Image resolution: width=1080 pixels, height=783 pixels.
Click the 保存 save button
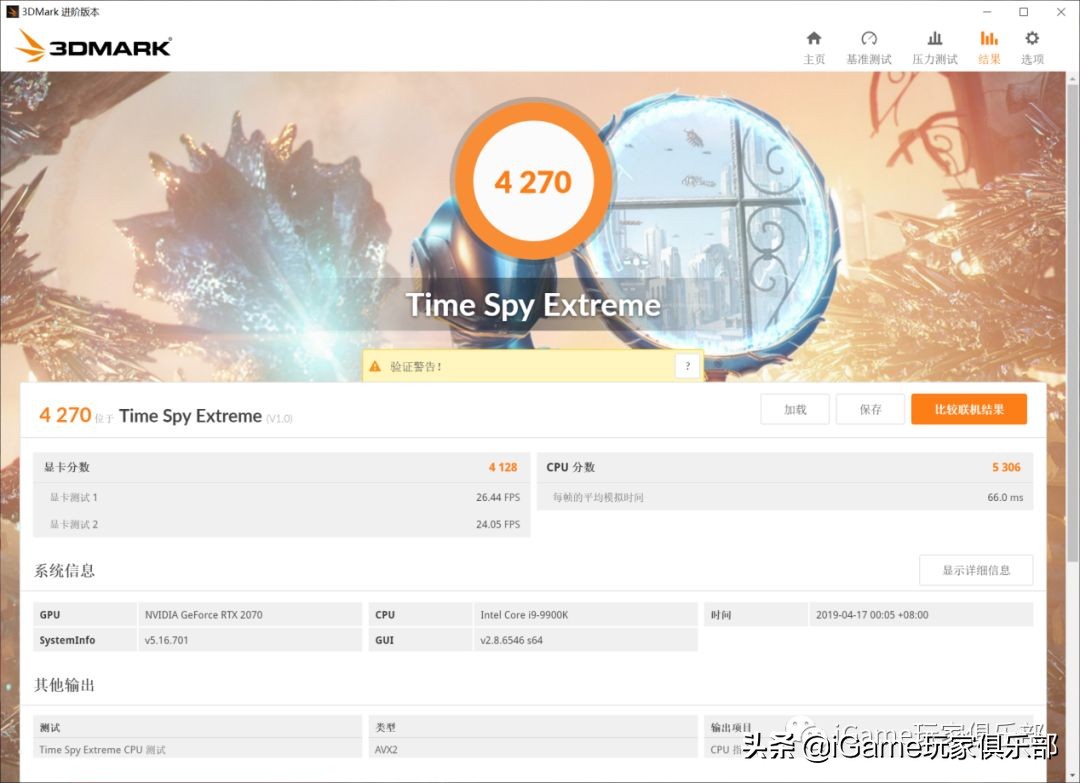pyautogui.click(x=870, y=410)
